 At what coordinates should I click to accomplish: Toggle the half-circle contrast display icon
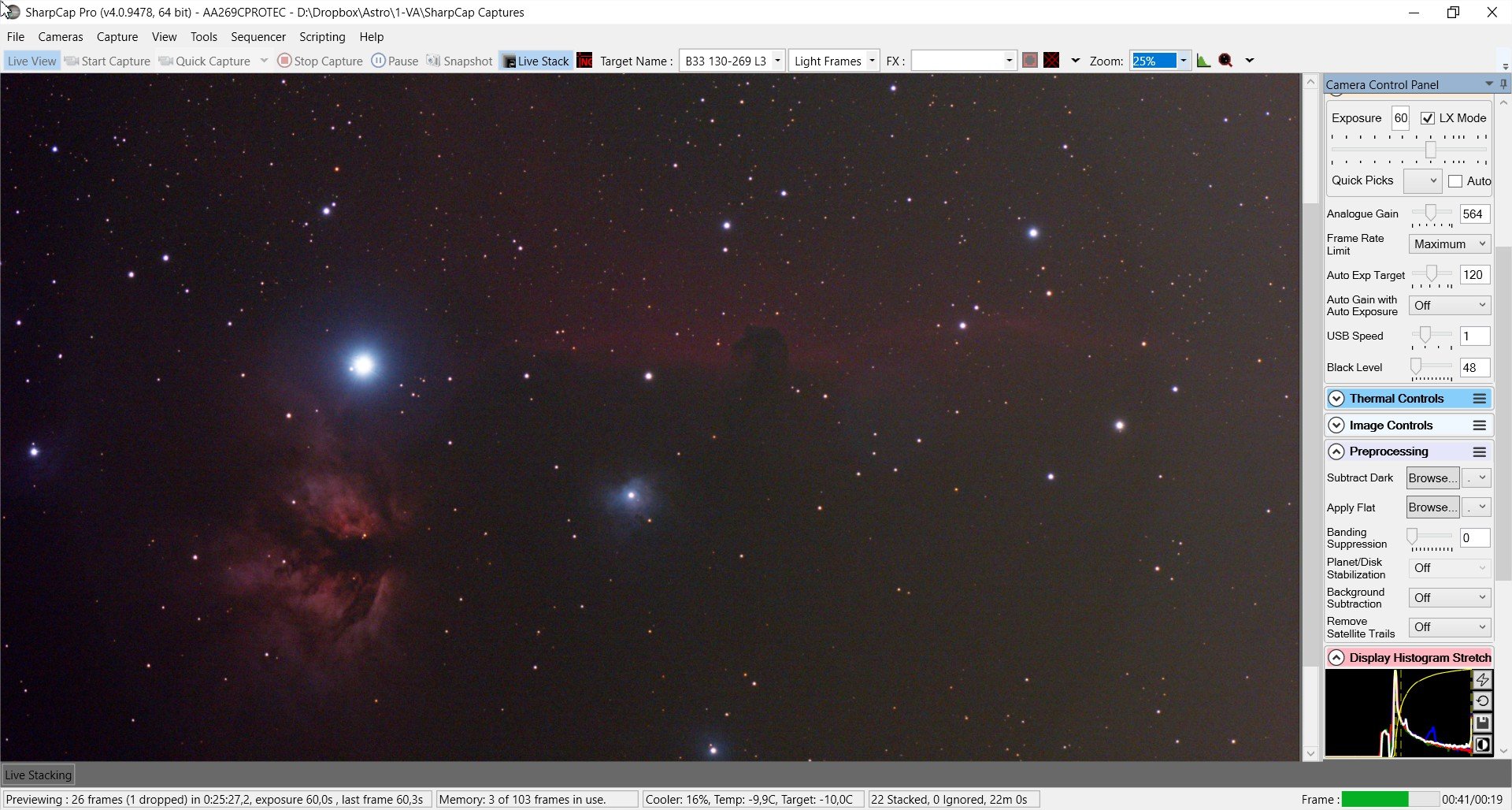1482,745
